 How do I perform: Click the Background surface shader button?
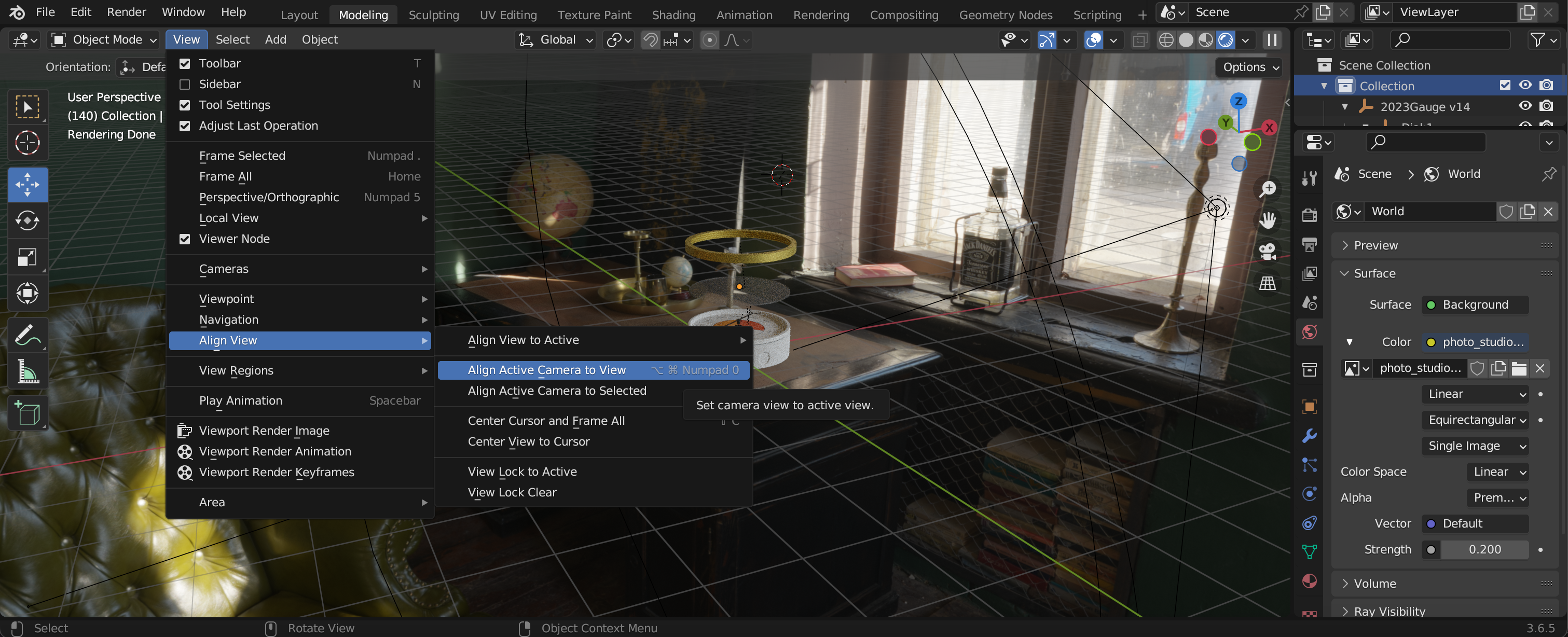(1476, 305)
